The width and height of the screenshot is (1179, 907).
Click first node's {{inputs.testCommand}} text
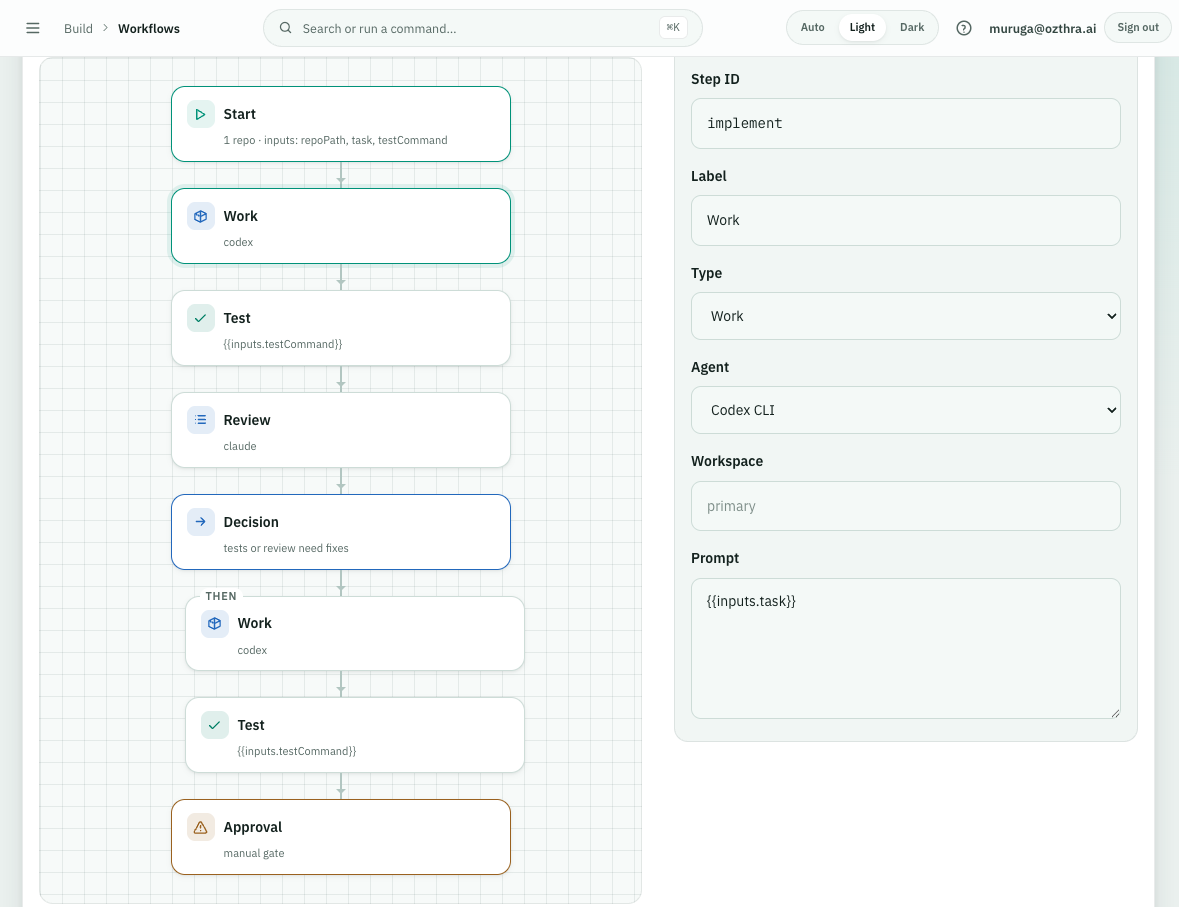click(x=283, y=344)
